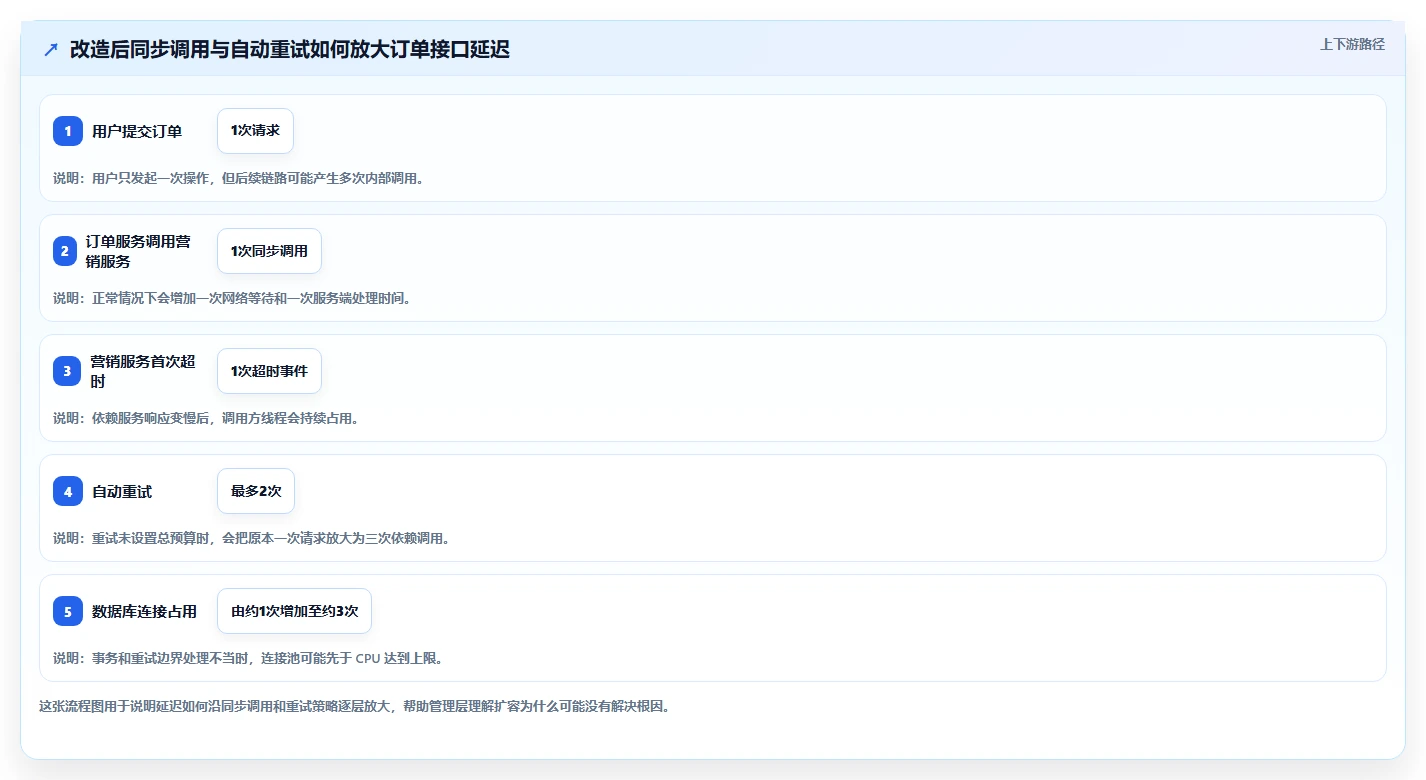
Task: Click the arrow icon beside the flowchart title
Action: click(x=51, y=49)
